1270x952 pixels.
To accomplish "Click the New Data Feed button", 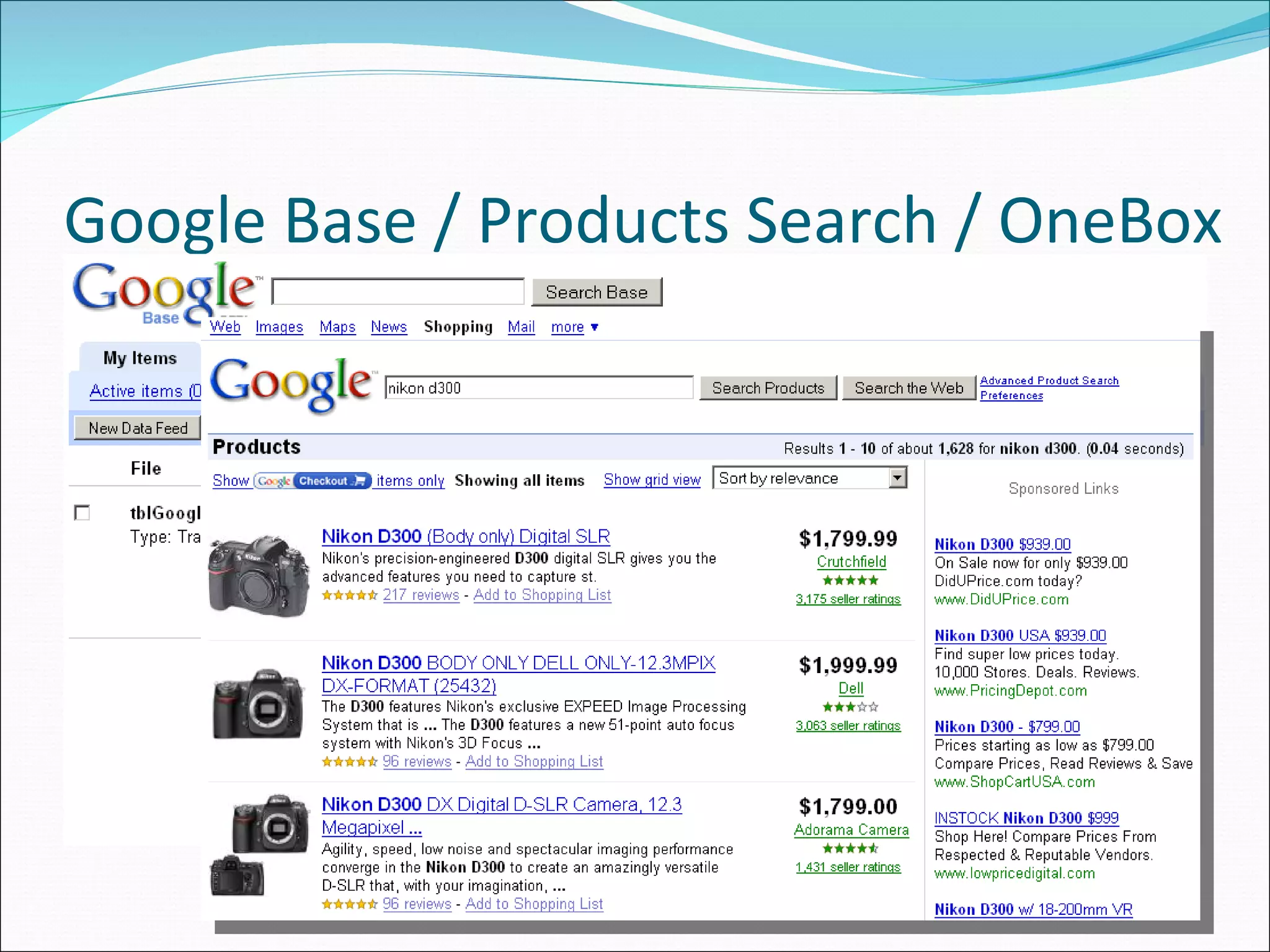I will 138,428.
